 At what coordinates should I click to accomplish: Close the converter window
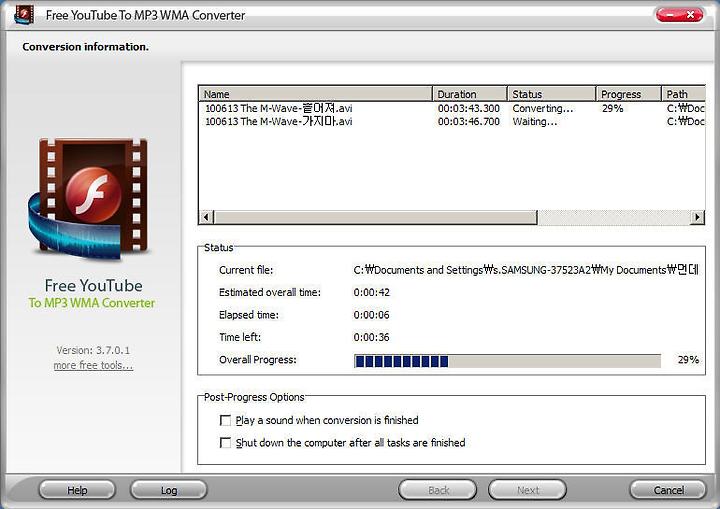pos(691,15)
